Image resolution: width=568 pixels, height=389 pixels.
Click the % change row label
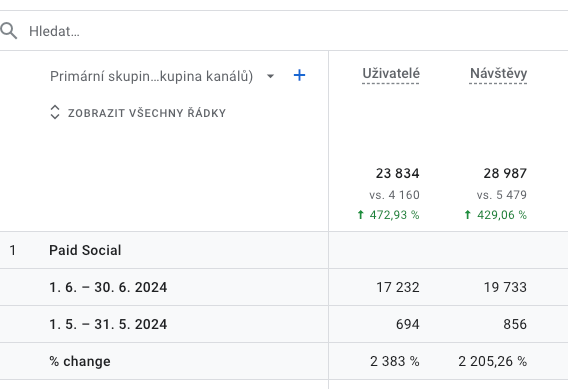[x=80, y=361]
